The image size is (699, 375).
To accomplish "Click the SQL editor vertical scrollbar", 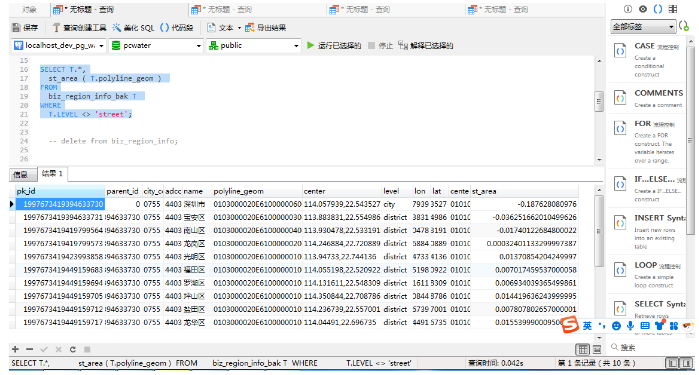I will tap(599, 102).
